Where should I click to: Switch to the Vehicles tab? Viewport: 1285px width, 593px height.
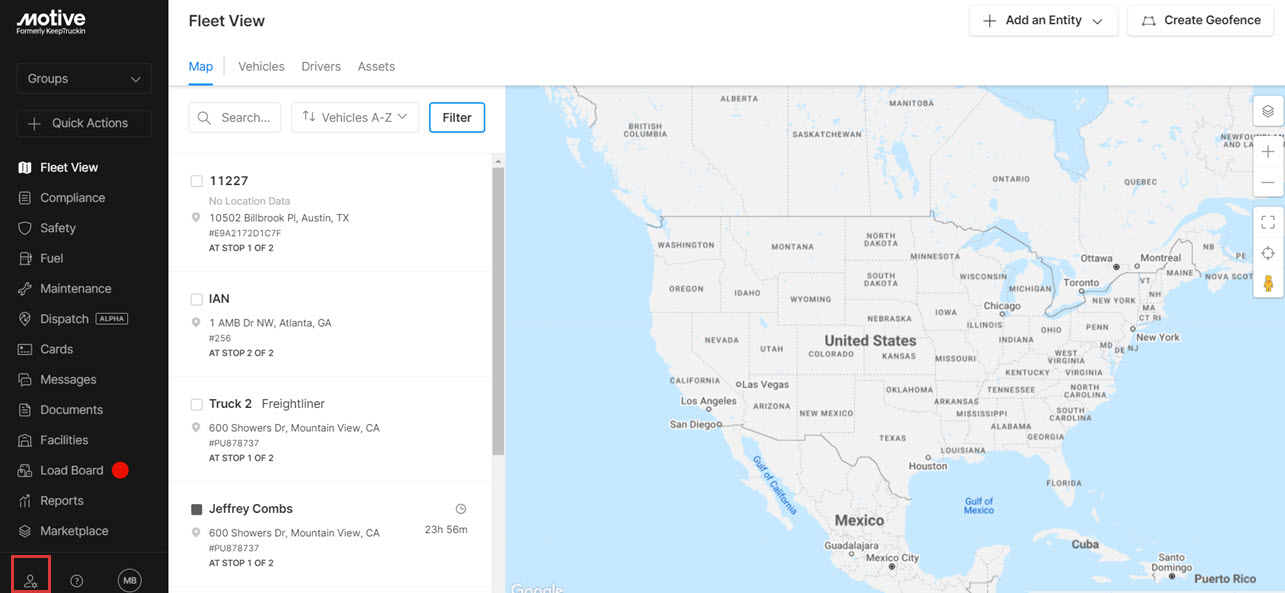click(261, 66)
